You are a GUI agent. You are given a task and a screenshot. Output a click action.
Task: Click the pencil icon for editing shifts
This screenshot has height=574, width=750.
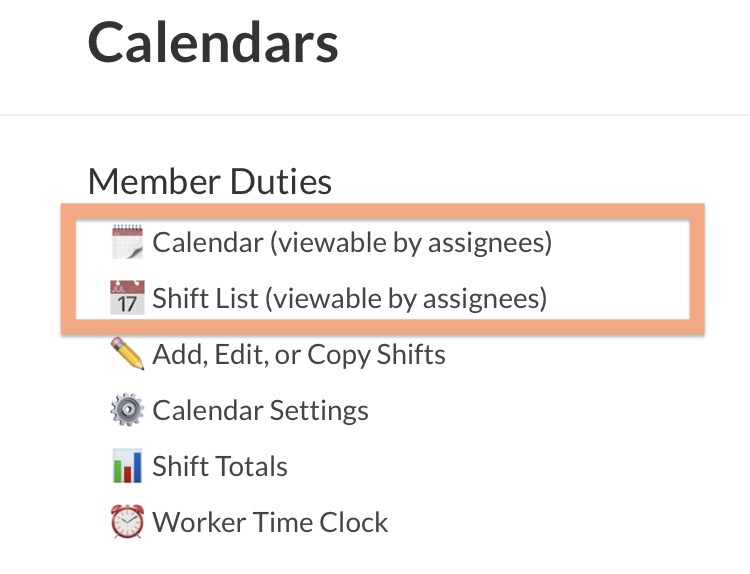(127, 354)
